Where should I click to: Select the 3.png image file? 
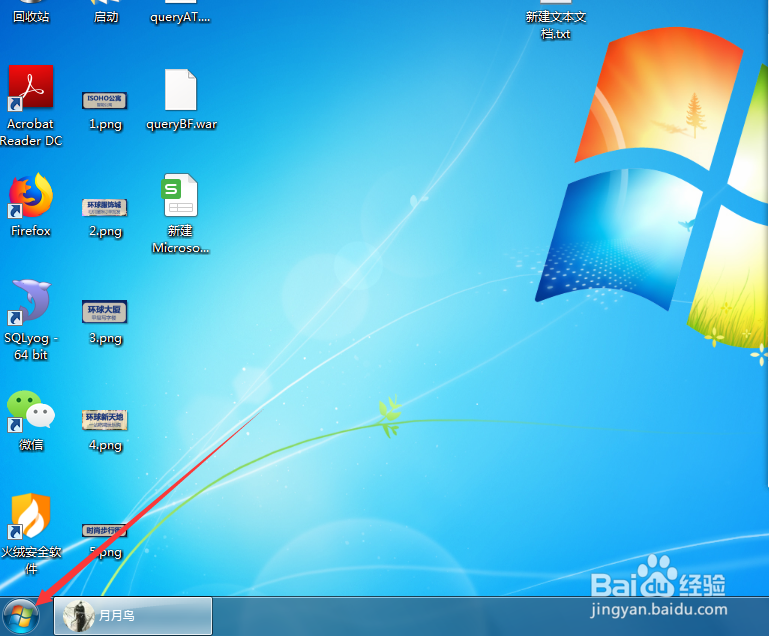[x=105, y=322]
